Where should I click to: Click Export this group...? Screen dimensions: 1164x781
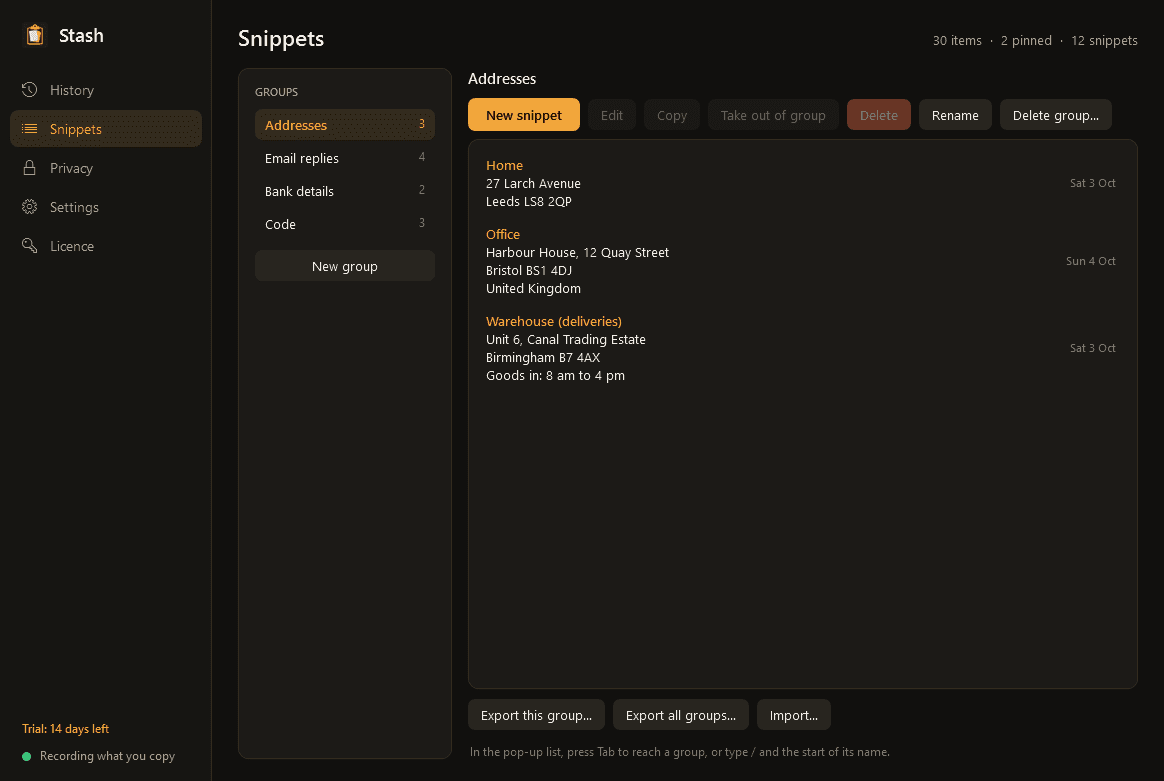click(x=536, y=715)
